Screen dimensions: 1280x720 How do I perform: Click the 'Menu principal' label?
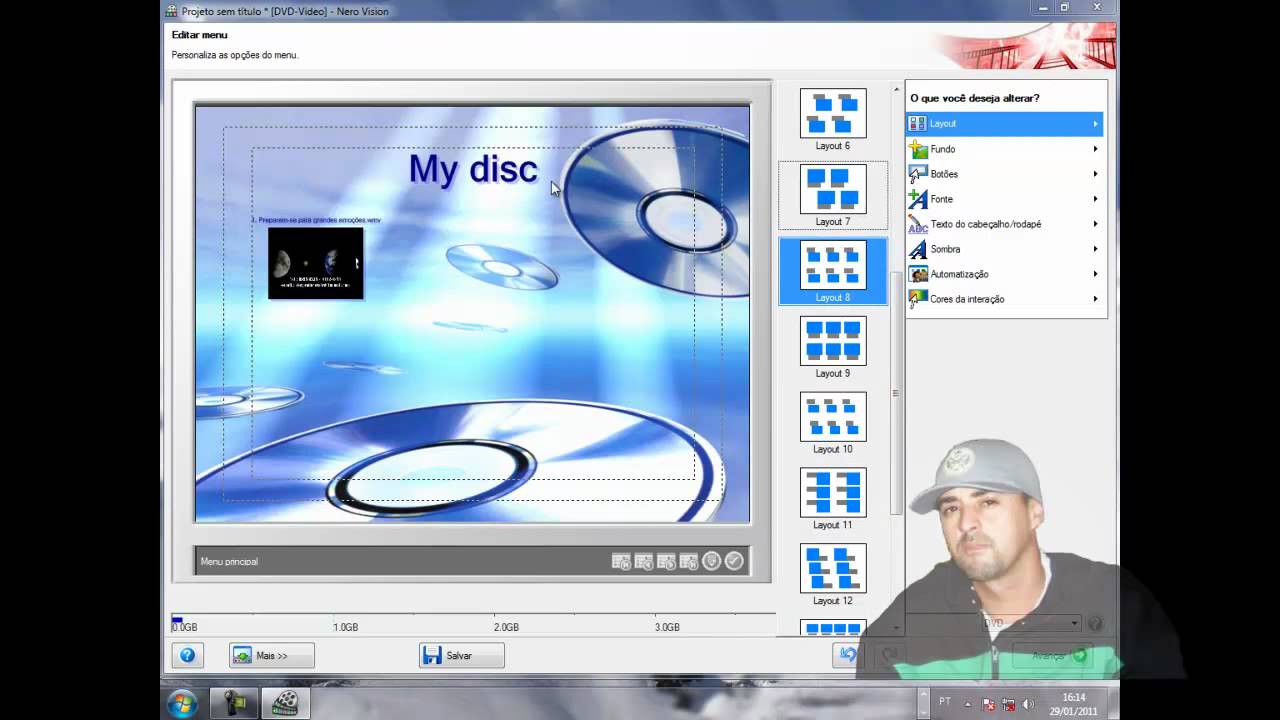click(x=229, y=562)
